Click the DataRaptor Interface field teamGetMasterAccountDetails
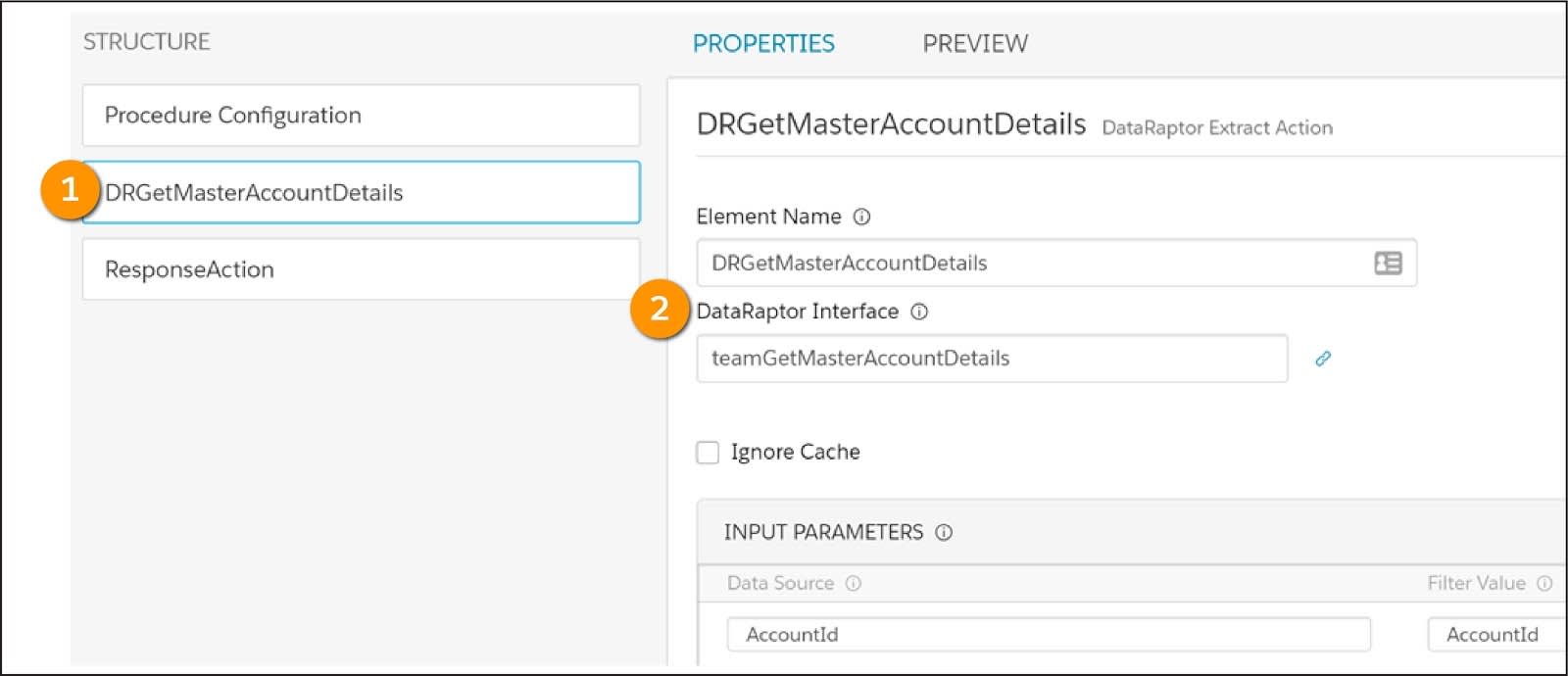The height and width of the screenshot is (676, 1568). point(992,359)
